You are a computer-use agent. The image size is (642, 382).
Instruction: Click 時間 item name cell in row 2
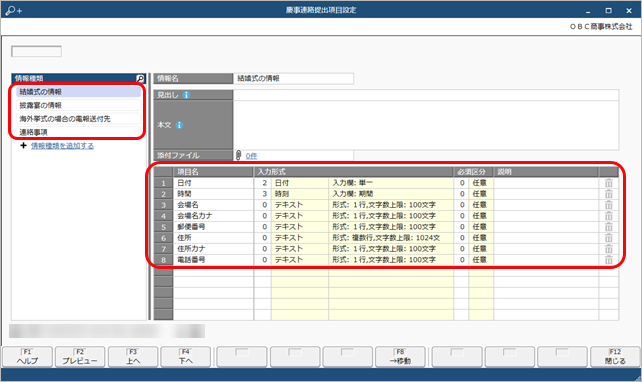[x=213, y=194]
